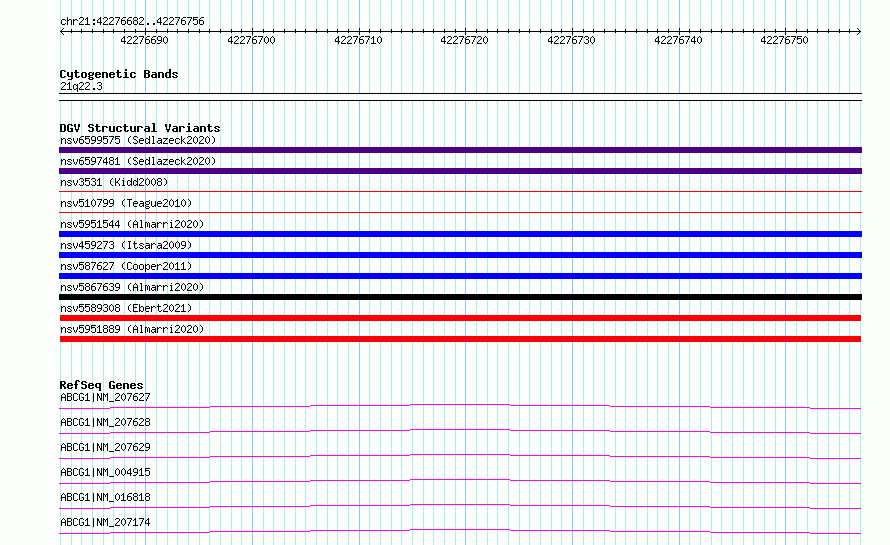Click the thin red line under nsv3531
Screen dimensions: 890x545
coord(460,191)
